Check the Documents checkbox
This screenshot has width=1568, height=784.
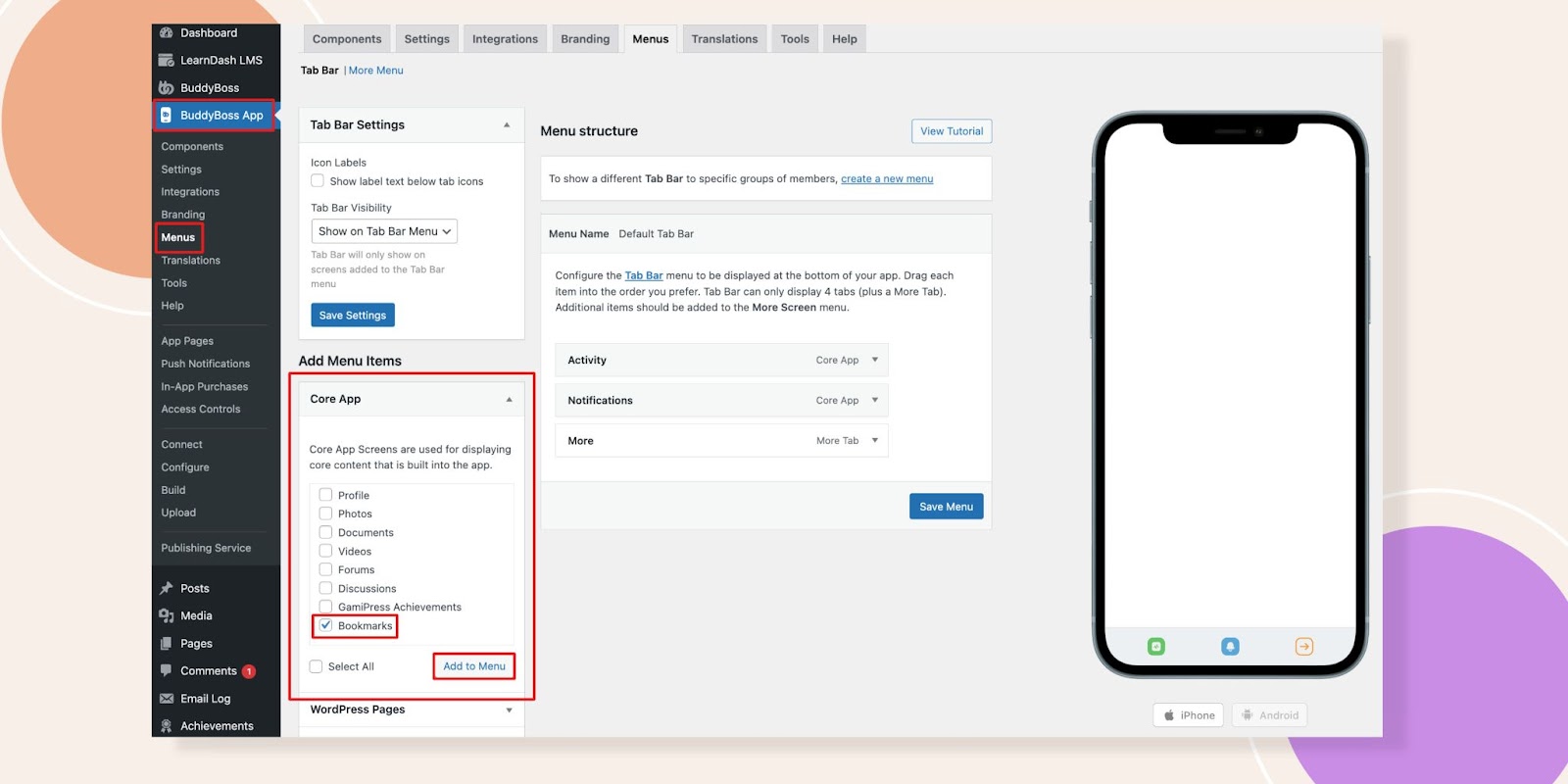click(x=325, y=532)
